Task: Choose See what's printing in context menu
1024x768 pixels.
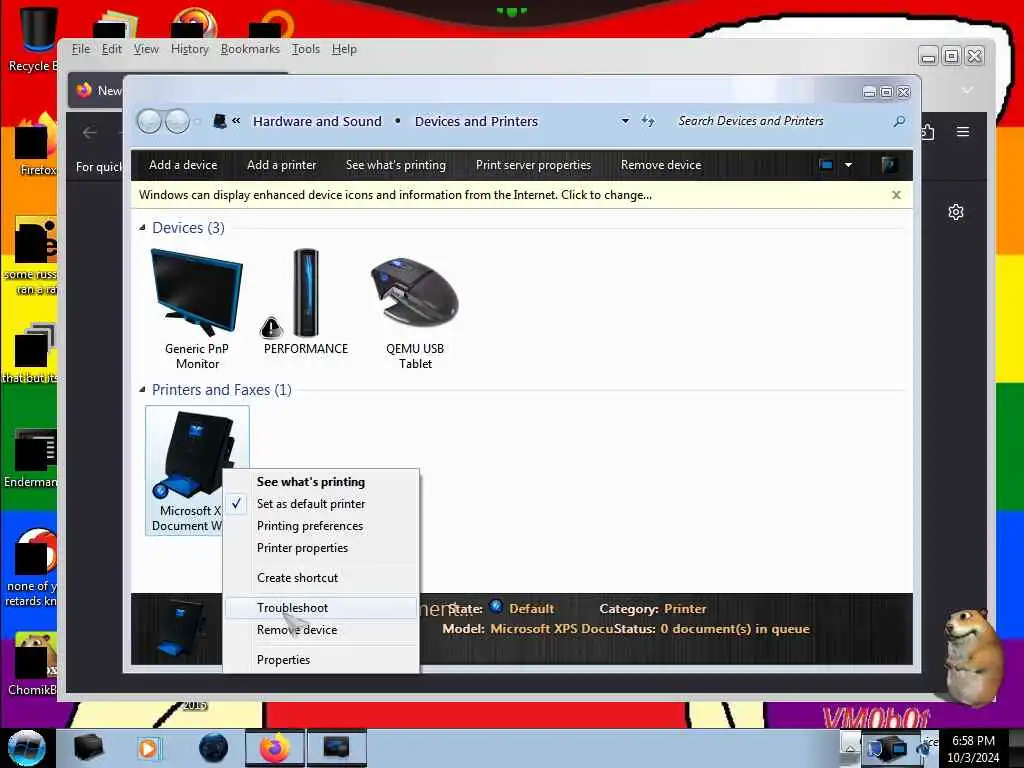Action: click(x=321, y=482)
